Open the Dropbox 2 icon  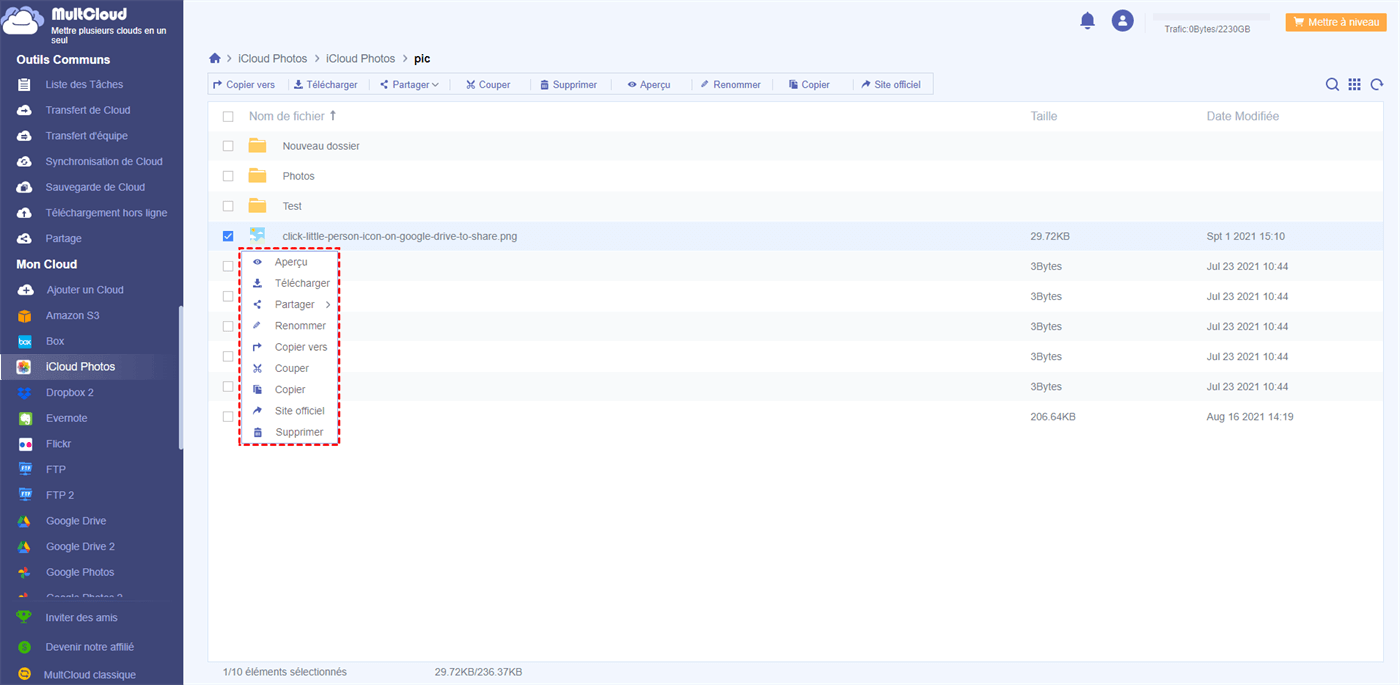[25, 393]
